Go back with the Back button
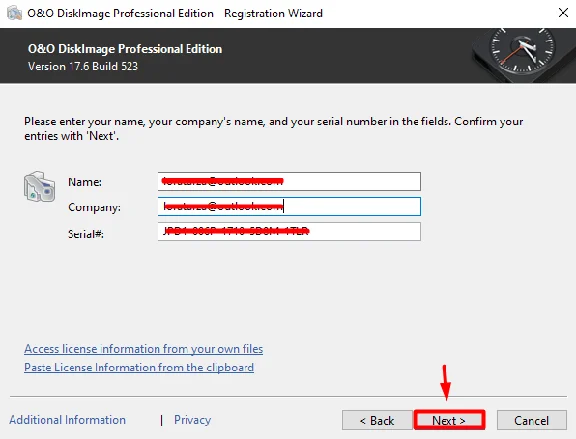576x439 pixels. (377, 420)
